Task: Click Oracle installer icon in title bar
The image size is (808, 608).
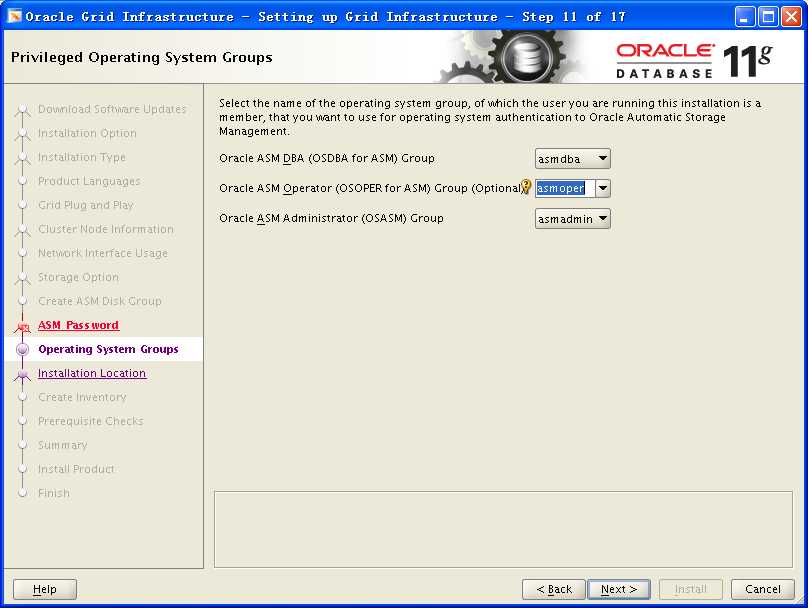Action: 14,16
